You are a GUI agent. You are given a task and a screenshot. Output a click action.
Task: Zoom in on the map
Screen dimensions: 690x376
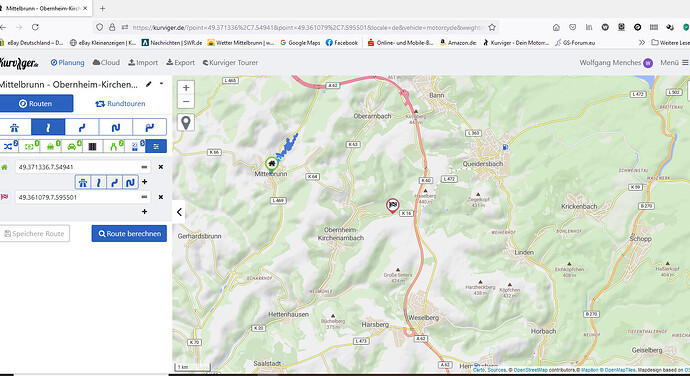tap(186, 88)
